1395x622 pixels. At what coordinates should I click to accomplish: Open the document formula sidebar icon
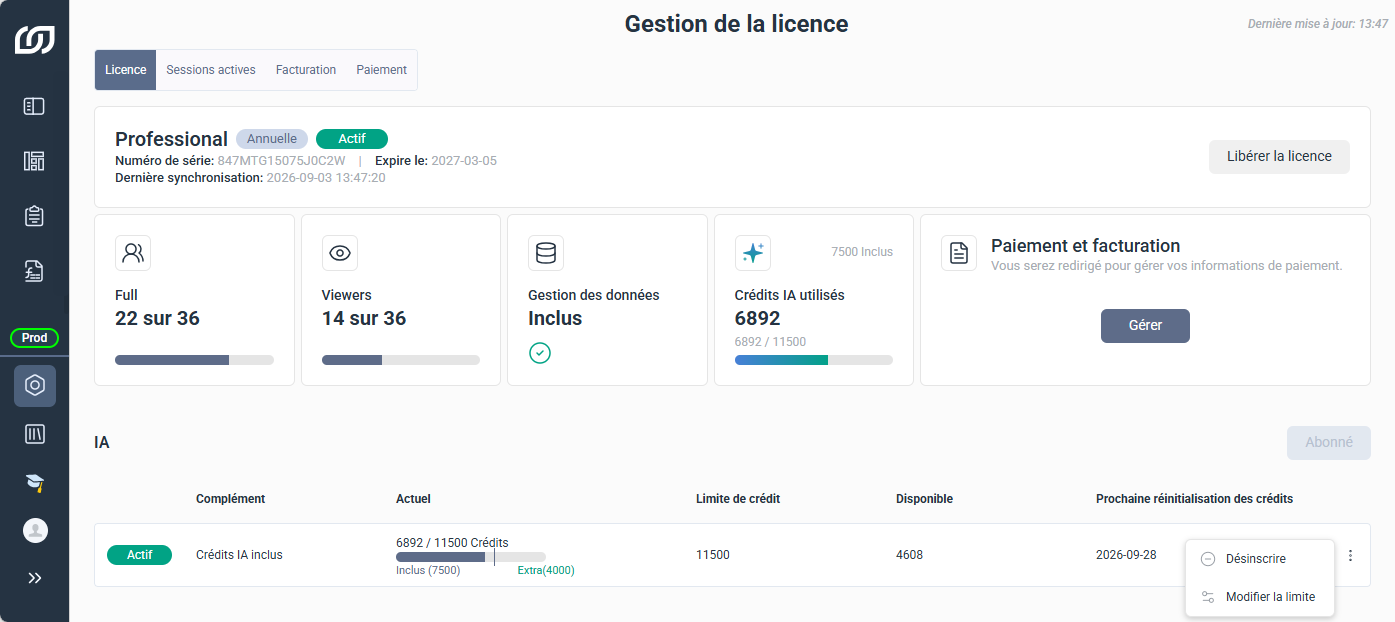(34, 271)
